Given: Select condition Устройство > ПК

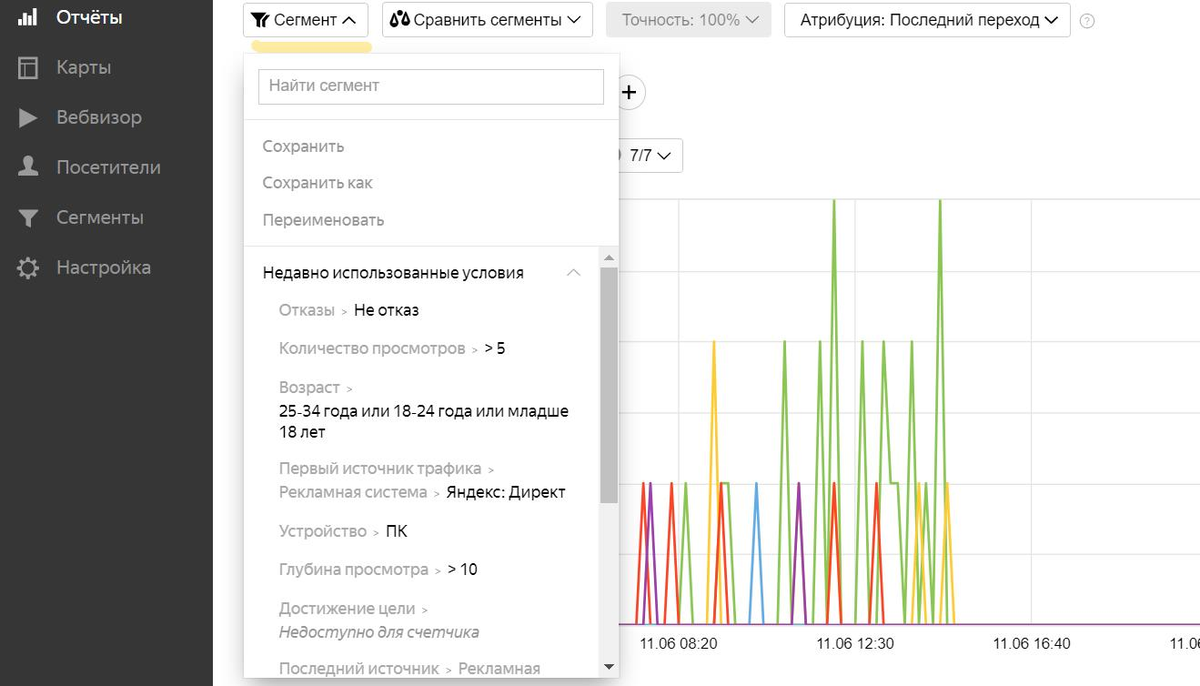Looking at the screenshot, I should click(x=343, y=532).
